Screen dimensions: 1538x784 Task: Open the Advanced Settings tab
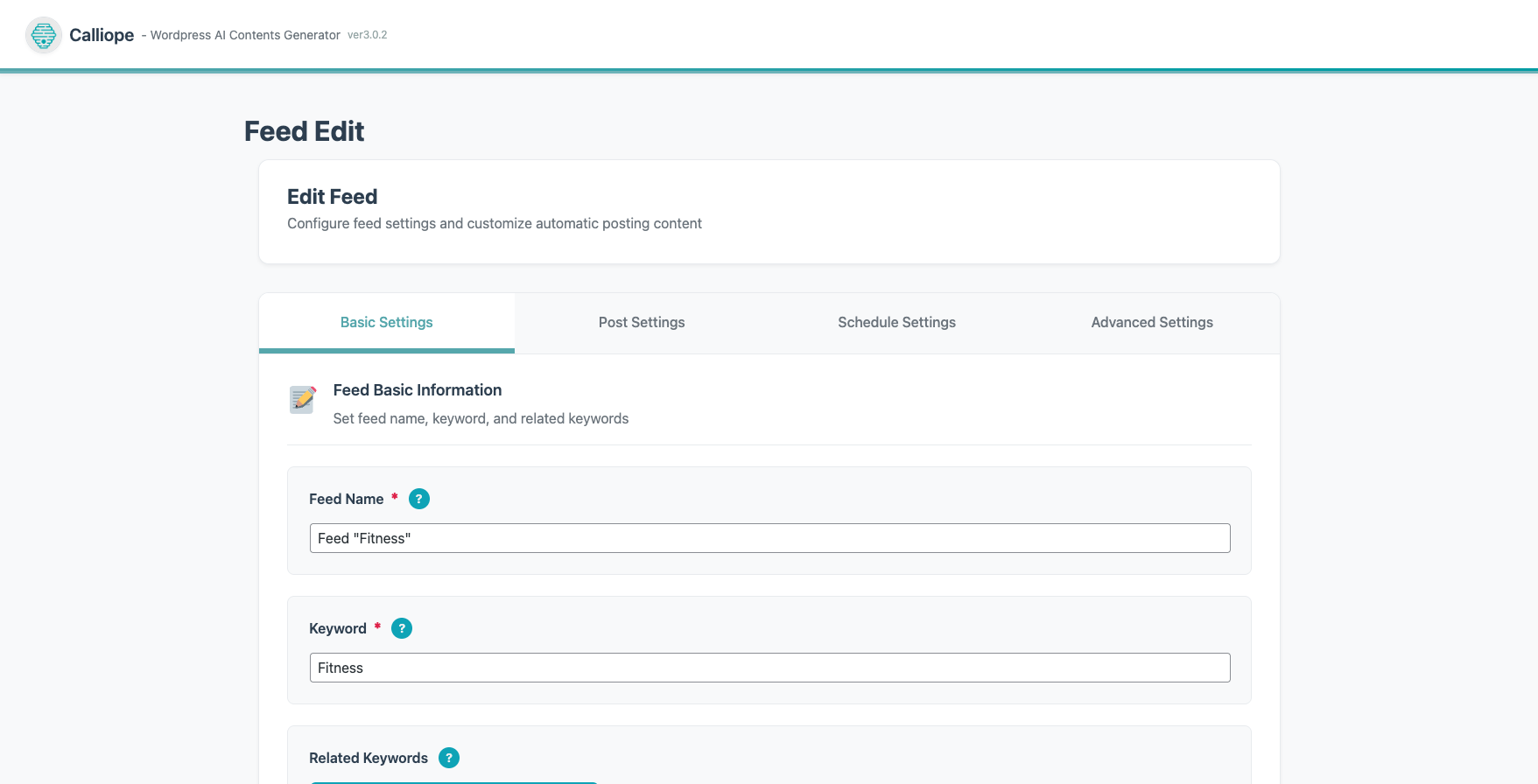coord(1152,323)
